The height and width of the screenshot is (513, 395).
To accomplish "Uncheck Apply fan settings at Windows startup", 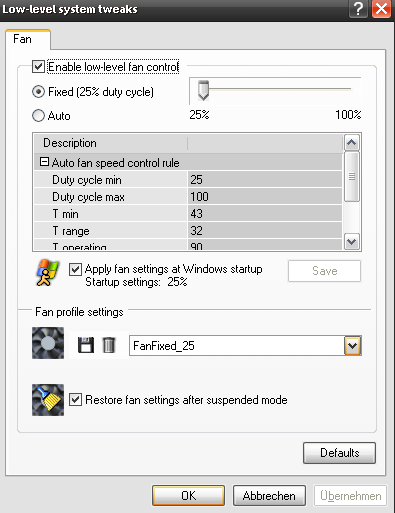I will click(75, 269).
